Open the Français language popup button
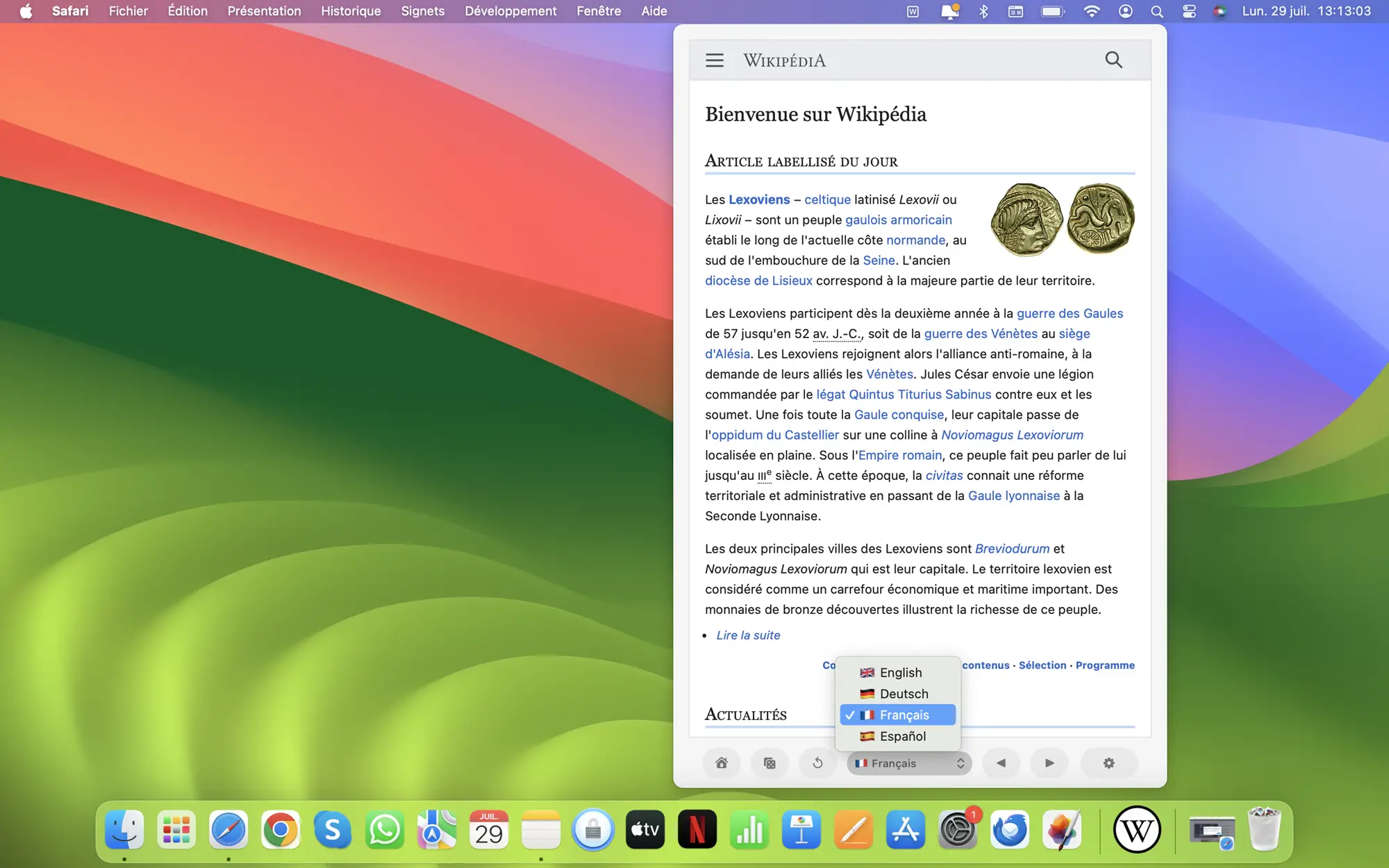Viewport: 1389px width, 868px height. 909,763
